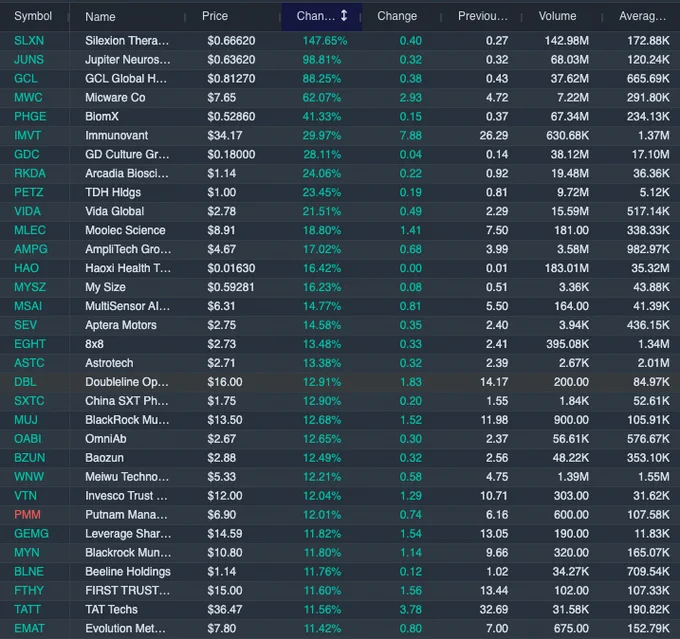Sort by the Name column header
This screenshot has height=639, width=680.
[x=100, y=17]
